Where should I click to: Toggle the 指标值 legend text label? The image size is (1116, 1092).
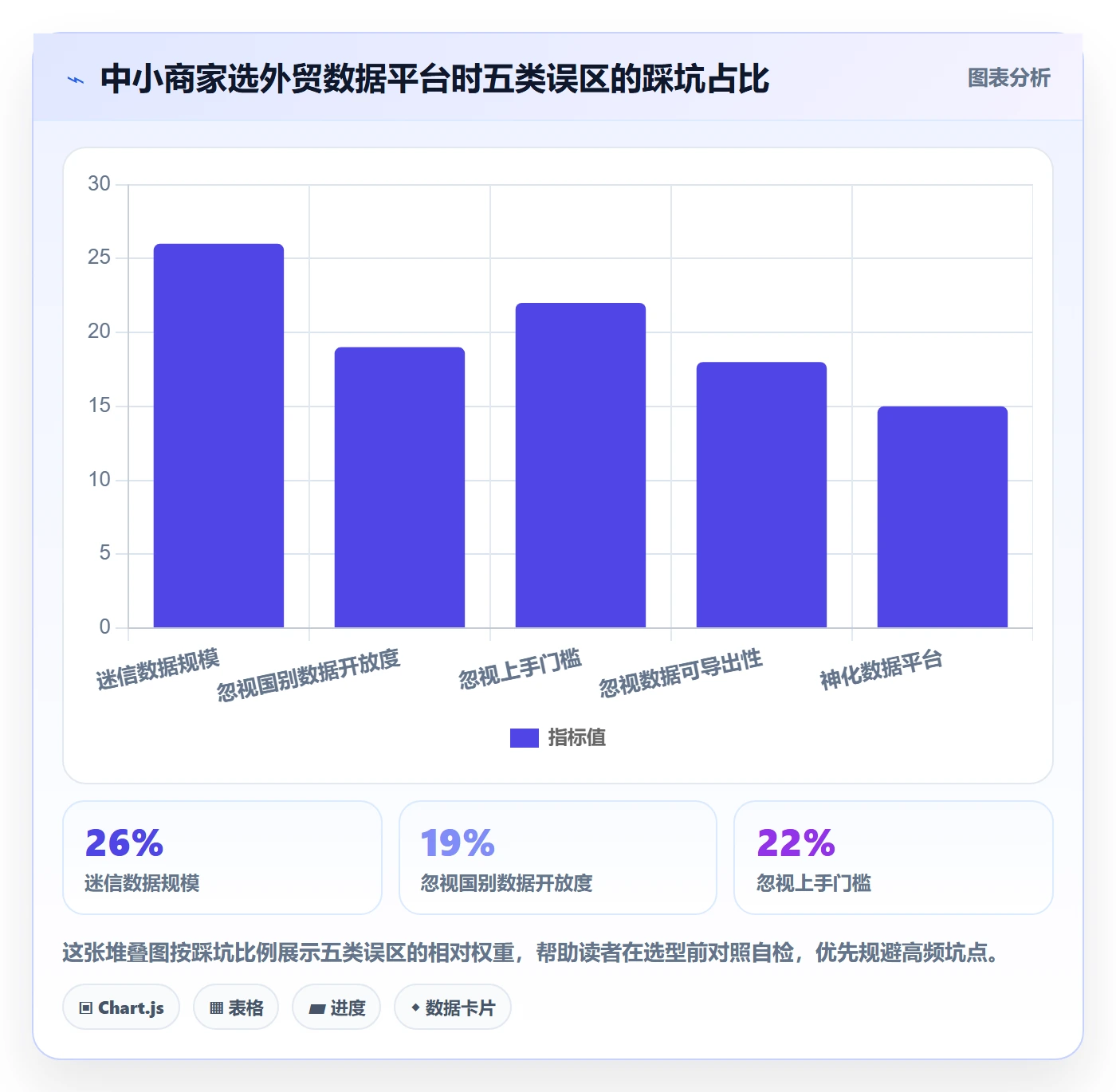pos(577,738)
